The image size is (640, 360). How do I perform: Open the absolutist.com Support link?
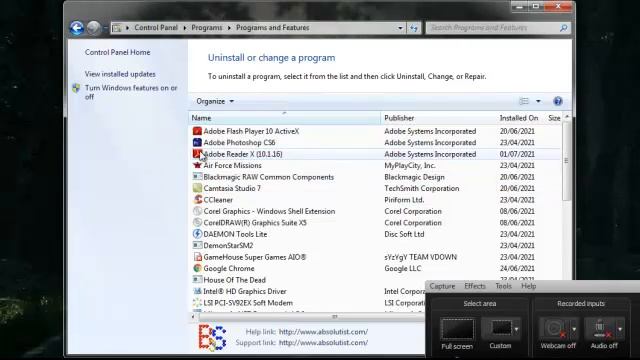pyautogui.click(x=323, y=343)
